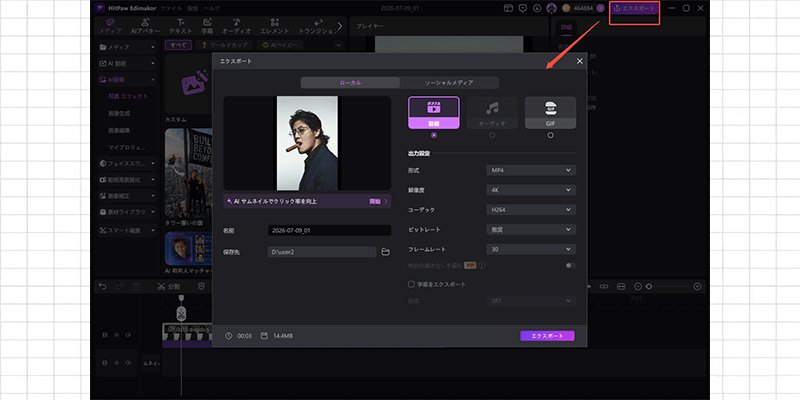Open the メディア tab icon in top toolbar
Image resolution: width=800 pixels, height=400 pixels.
(110, 26)
